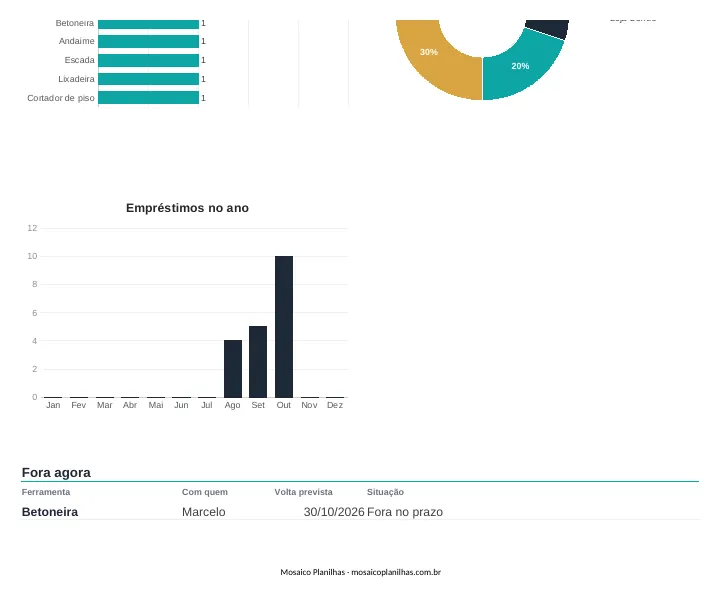Image resolution: width=719 pixels, height=597 pixels.
Task: Click the 'Andaime' chart label
Action: coord(77,41)
